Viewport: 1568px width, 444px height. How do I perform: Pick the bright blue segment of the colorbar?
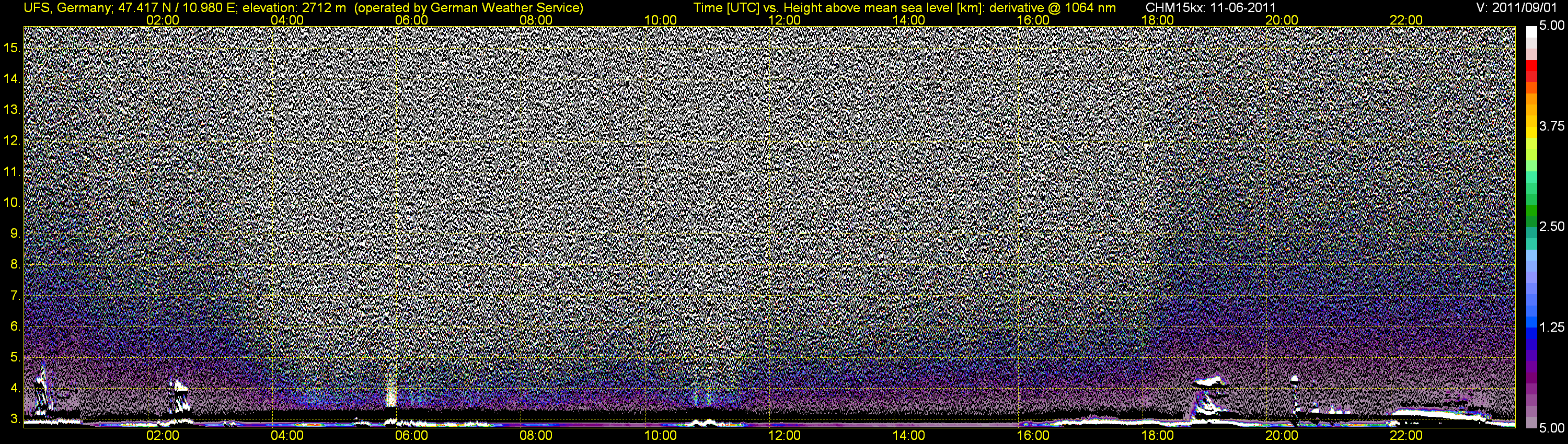coord(1531,322)
